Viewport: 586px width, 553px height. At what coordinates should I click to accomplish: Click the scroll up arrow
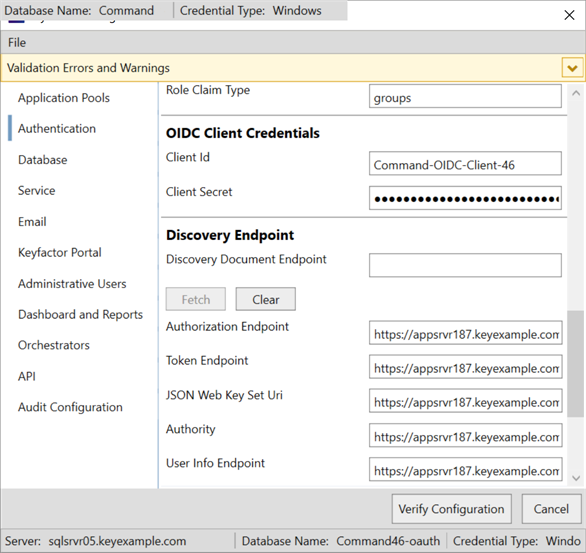point(576,93)
